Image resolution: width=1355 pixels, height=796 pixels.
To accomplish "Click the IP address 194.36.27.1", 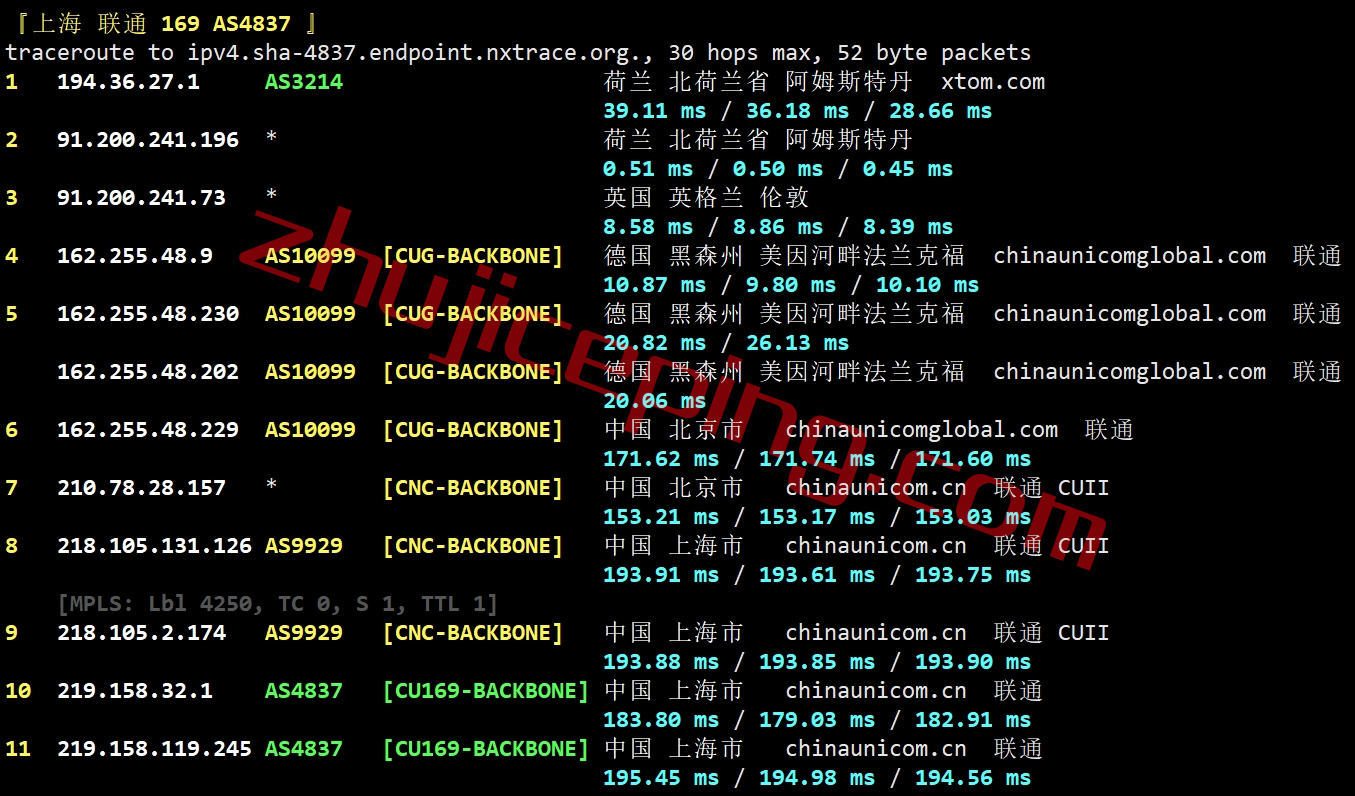I will (x=128, y=82).
